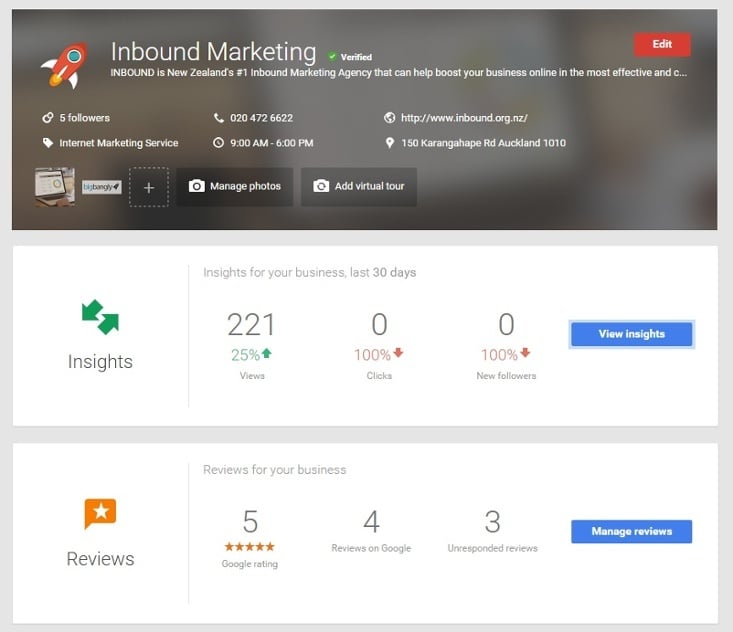Click the business description text line

coord(399,72)
